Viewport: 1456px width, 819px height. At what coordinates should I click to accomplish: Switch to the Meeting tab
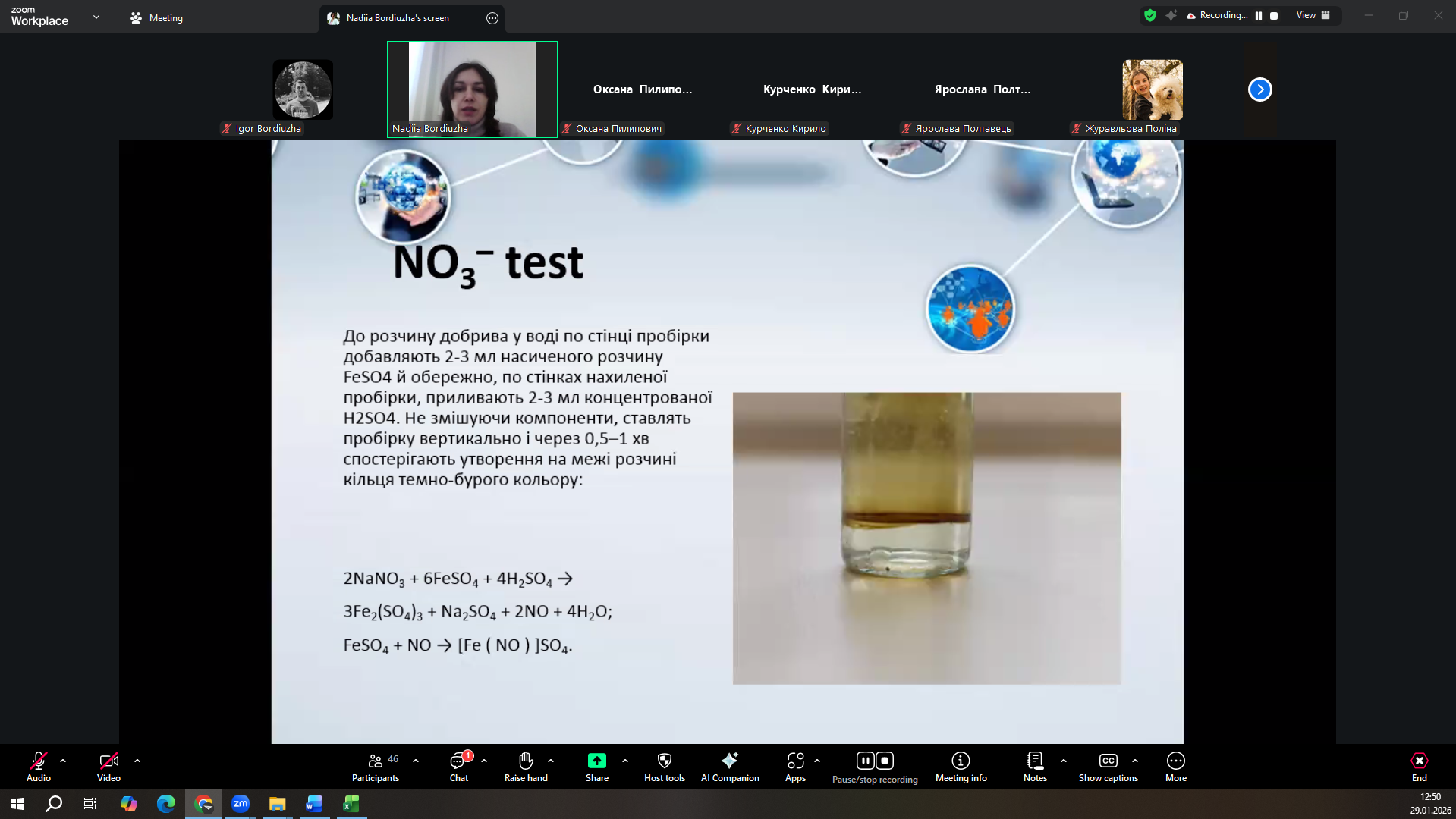156,18
